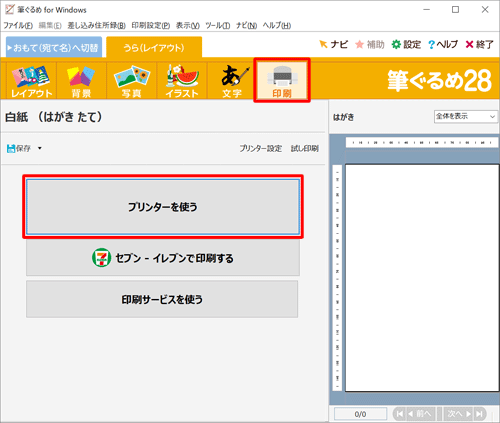Go to last page in preview
The width and height of the screenshot is (500, 423).
[480, 414]
